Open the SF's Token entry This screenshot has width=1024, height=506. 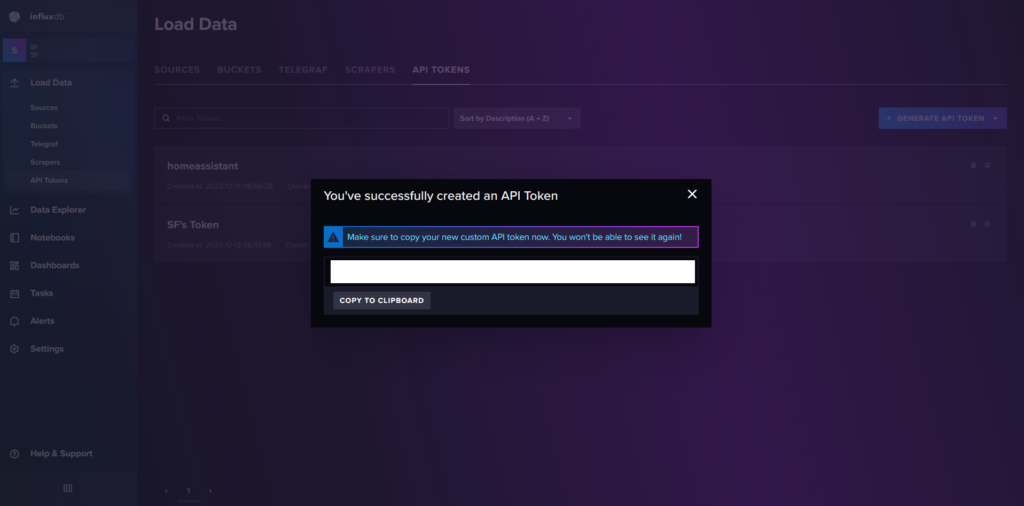(x=193, y=225)
